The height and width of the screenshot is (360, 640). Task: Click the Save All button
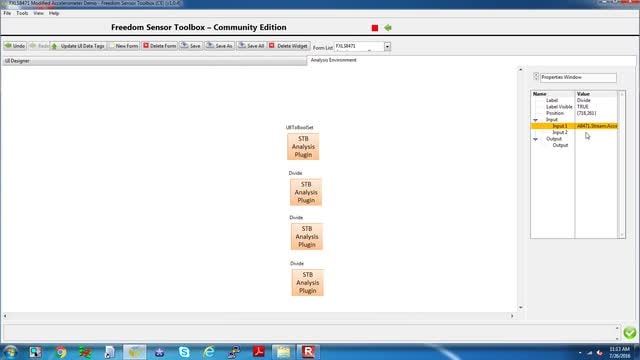coord(251,46)
